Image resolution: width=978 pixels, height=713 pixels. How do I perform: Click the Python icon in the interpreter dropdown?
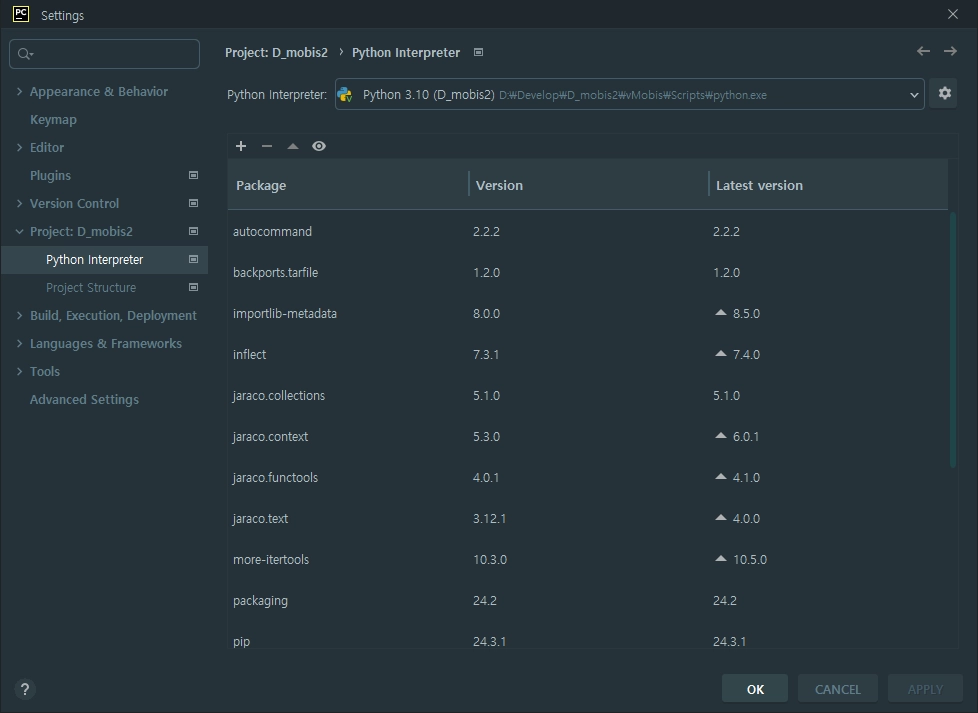(x=345, y=95)
